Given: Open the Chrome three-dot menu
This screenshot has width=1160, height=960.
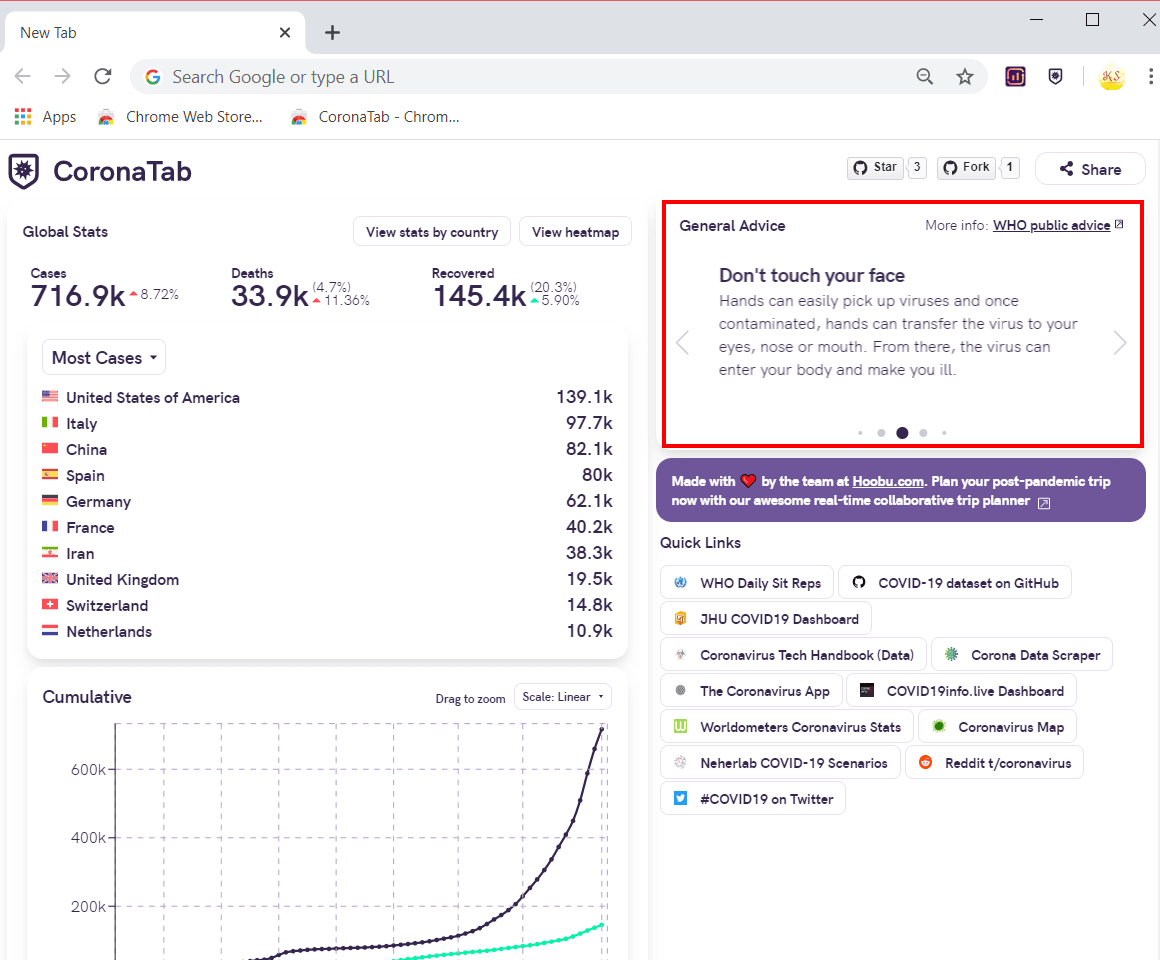Looking at the screenshot, I should pos(1150,76).
